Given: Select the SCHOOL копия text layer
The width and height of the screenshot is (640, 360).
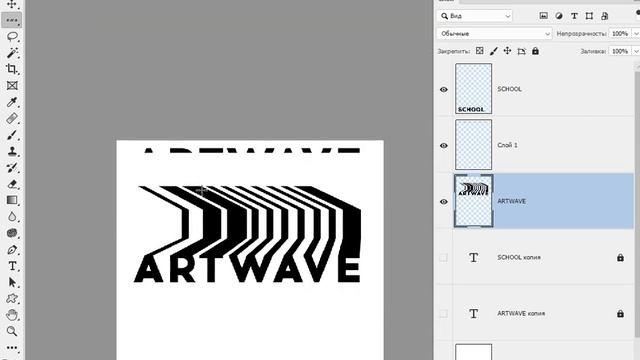Looking at the screenshot, I should (x=535, y=258).
